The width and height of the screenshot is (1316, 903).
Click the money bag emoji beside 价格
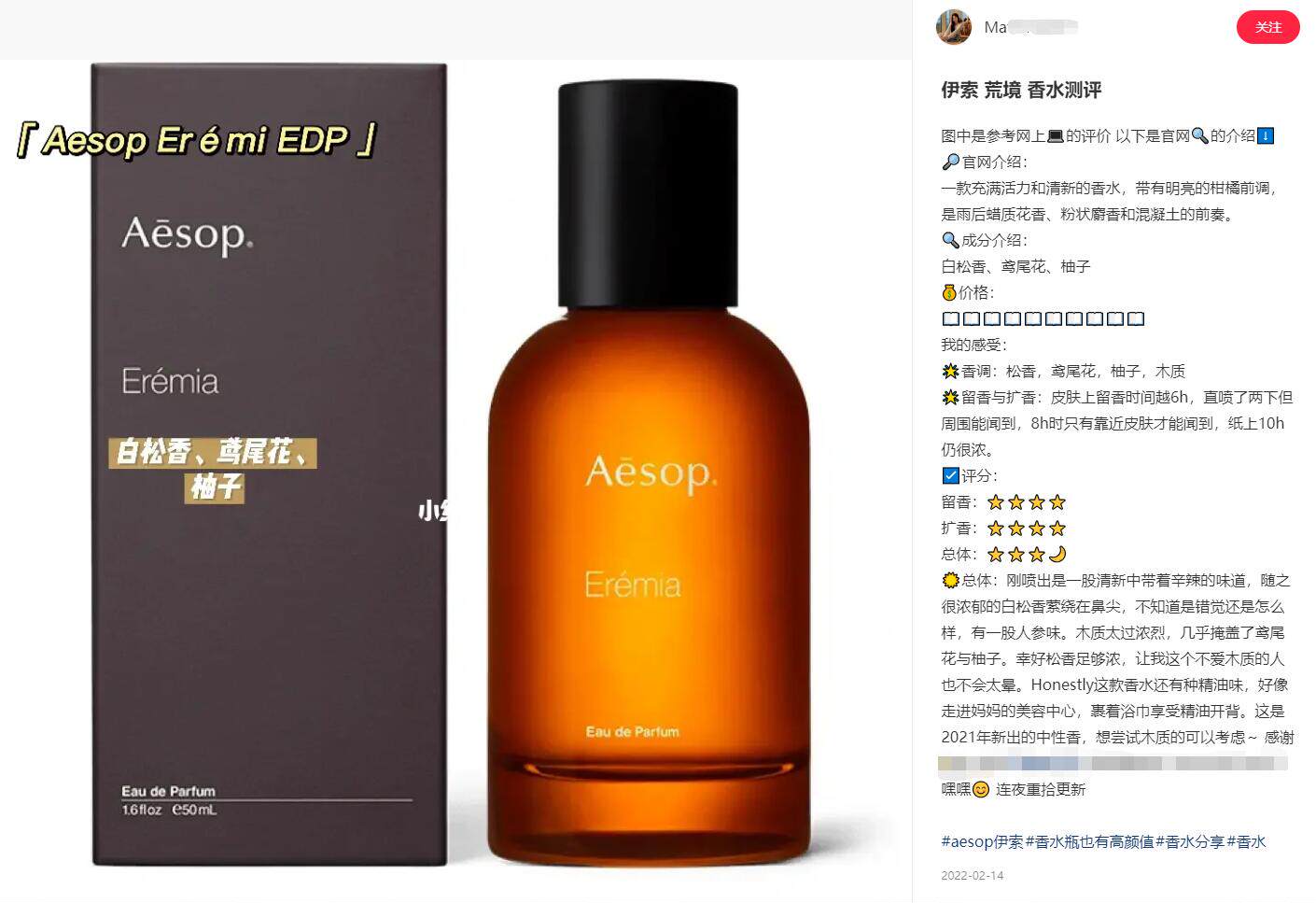(x=949, y=292)
